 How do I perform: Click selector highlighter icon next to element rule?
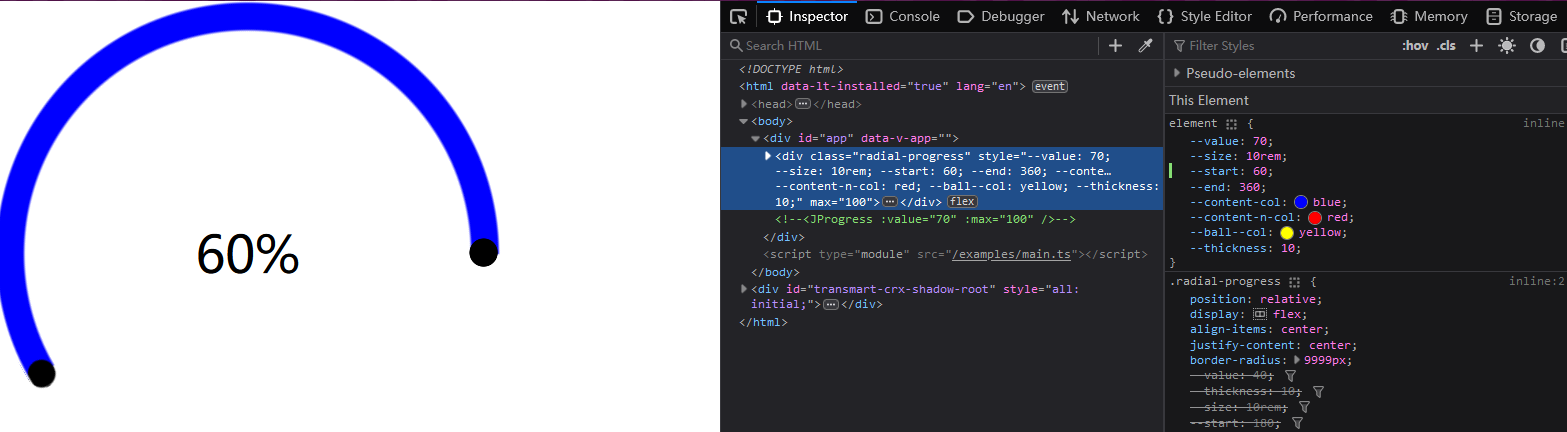[x=1232, y=124]
